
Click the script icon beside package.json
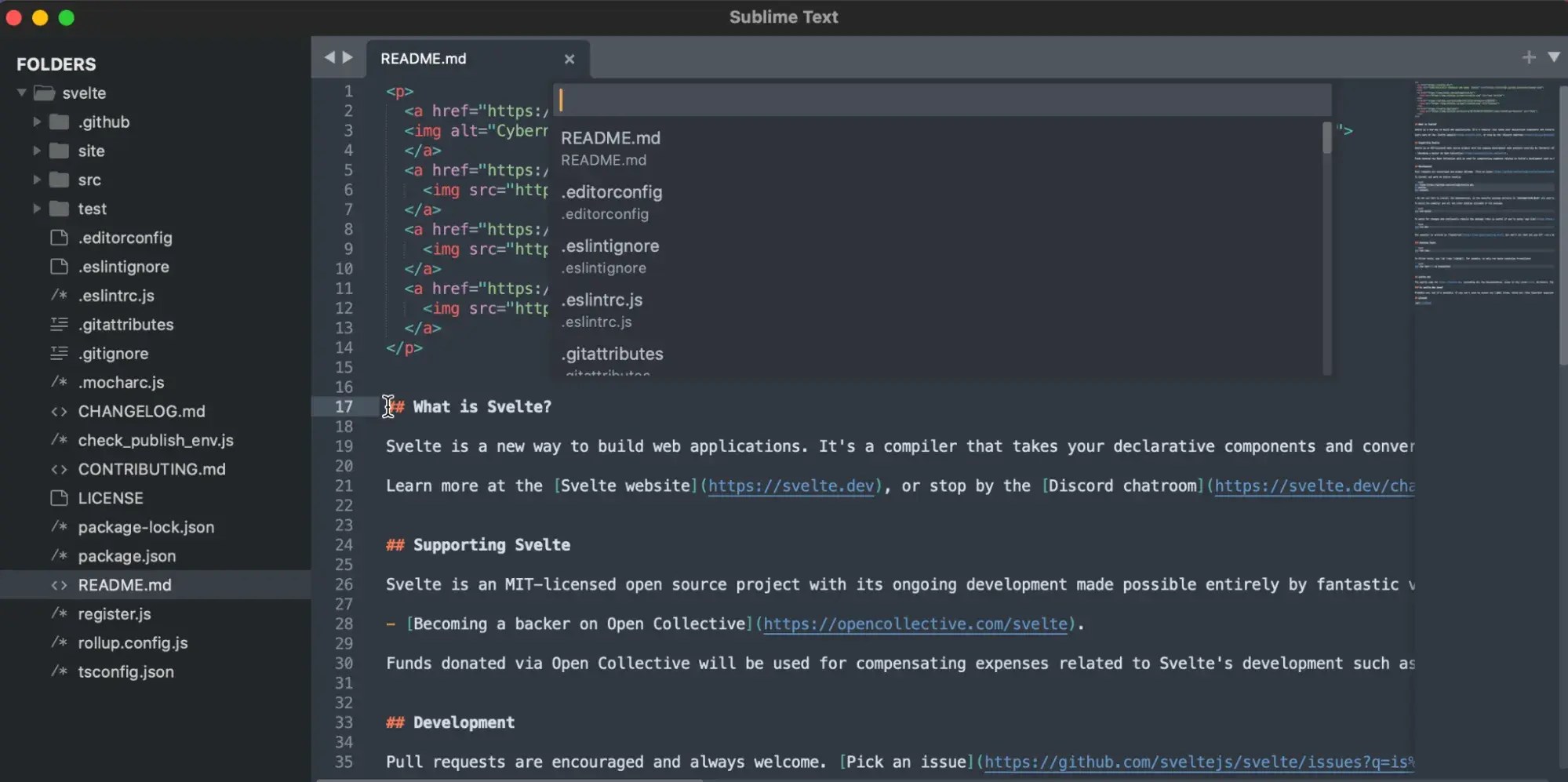coord(59,556)
